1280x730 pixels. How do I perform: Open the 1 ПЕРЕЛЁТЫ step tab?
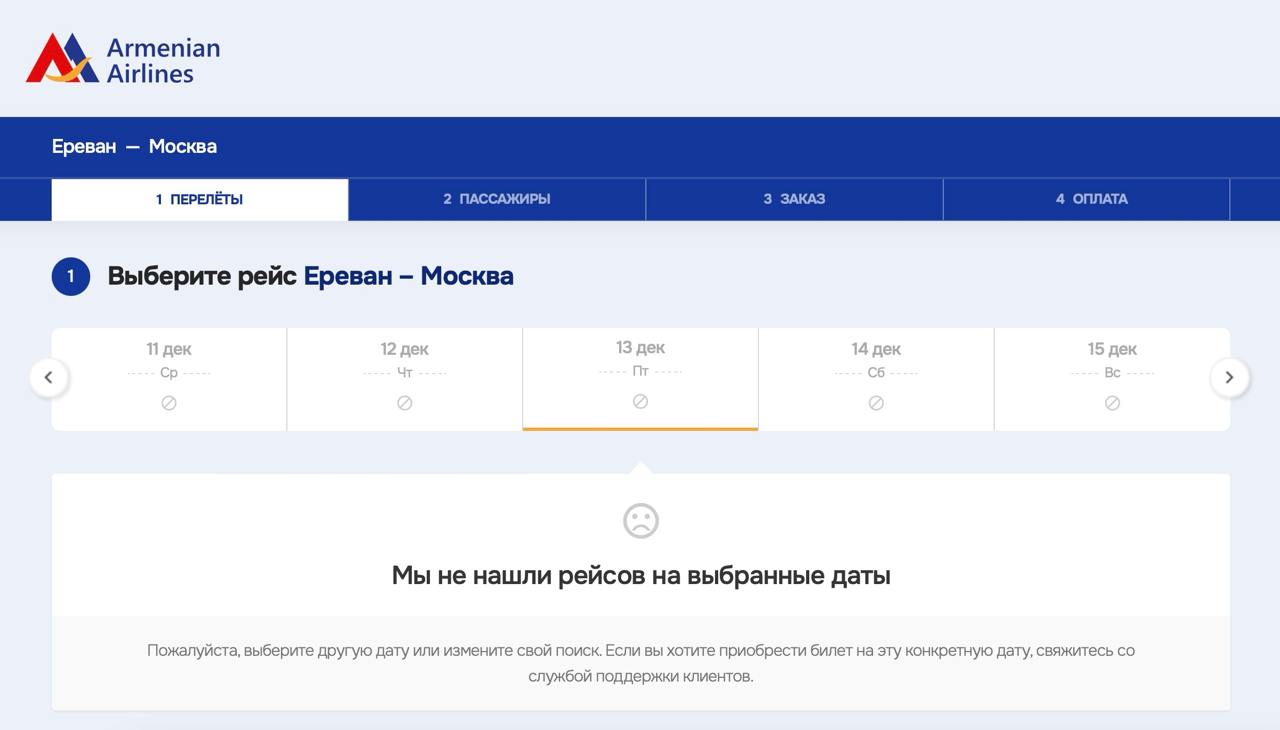[200, 199]
